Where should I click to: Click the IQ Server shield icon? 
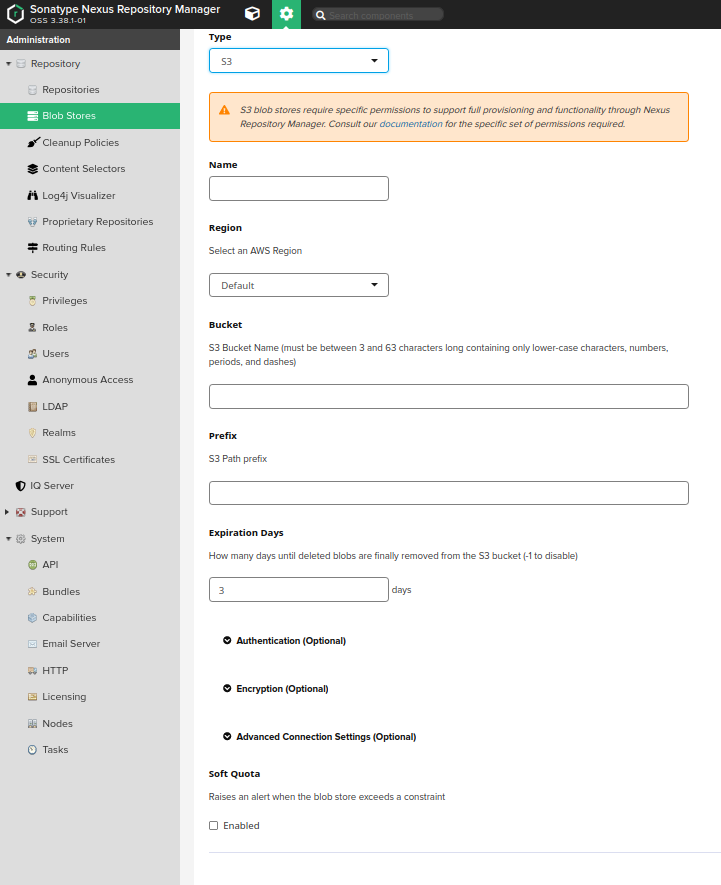[21, 485]
